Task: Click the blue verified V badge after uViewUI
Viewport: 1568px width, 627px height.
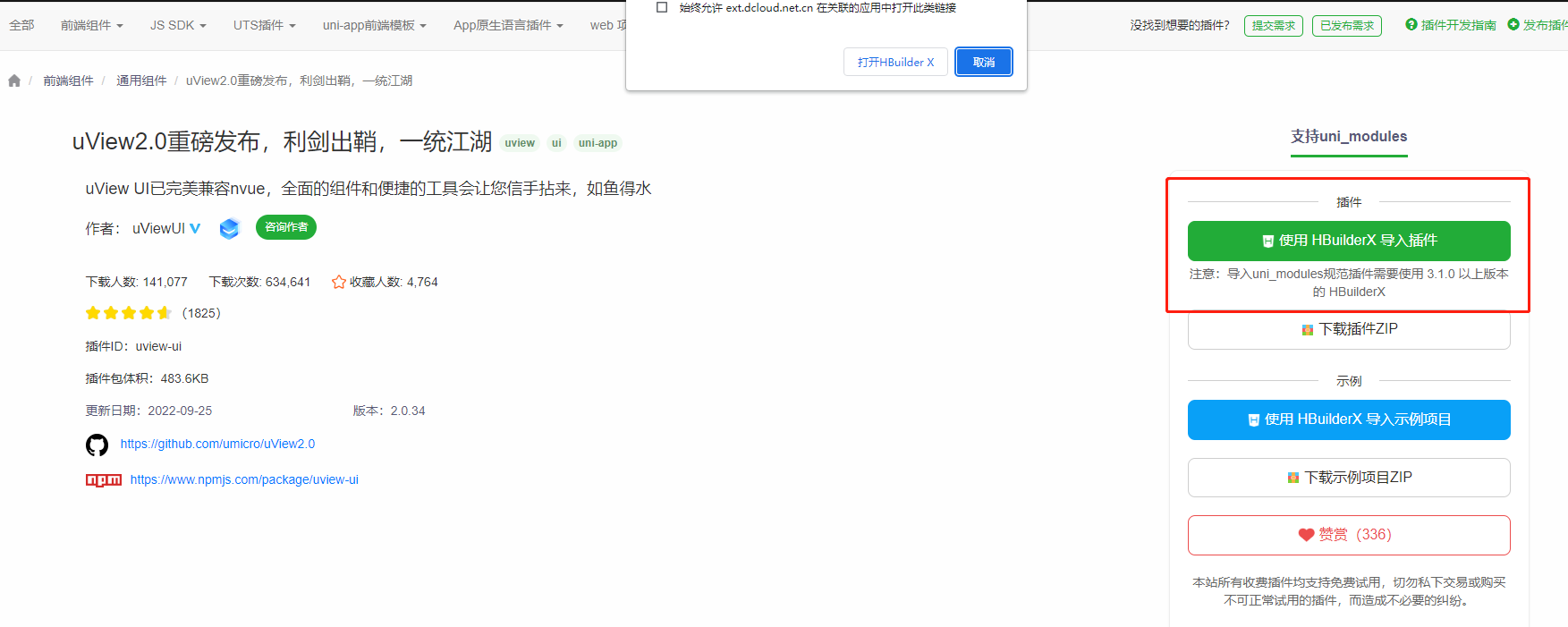Action: click(x=195, y=228)
